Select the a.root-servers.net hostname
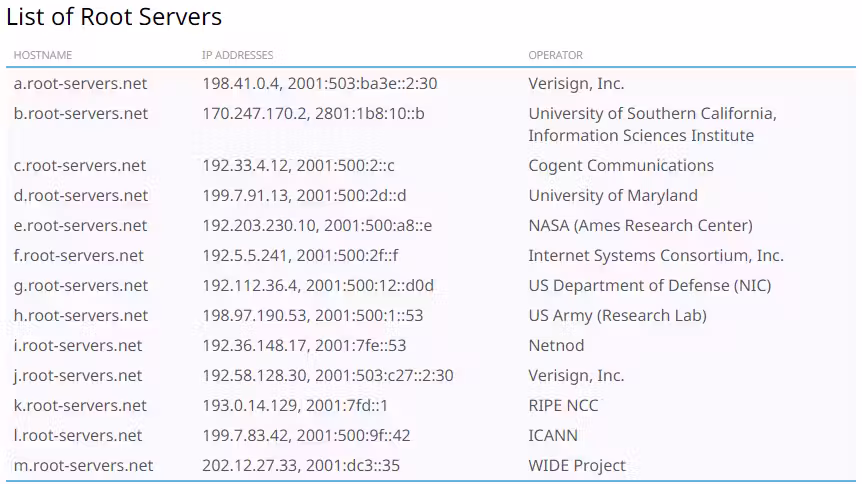Screen dimensions: 862x484 [x=80, y=84]
